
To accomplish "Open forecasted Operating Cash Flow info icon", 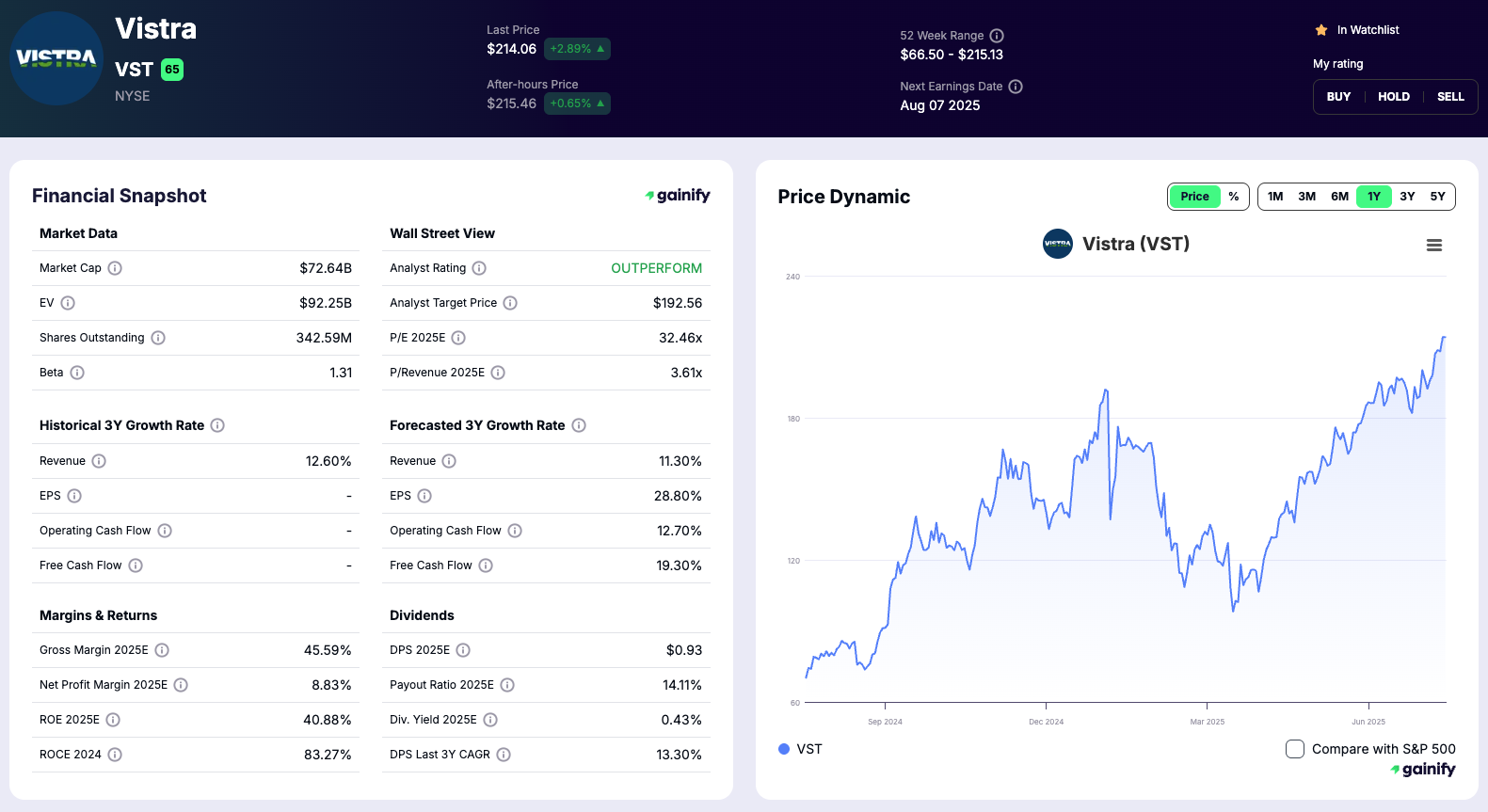I will pyautogui.click(x=515, y=531).
